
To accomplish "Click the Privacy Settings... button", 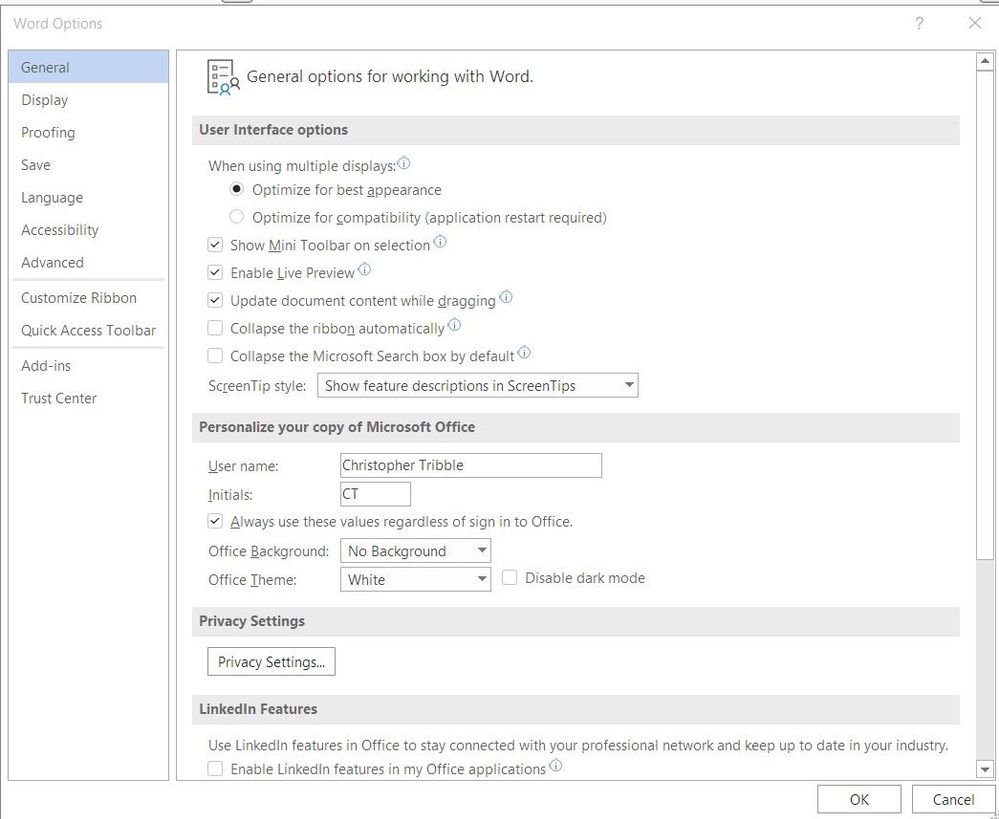I will point(271,662).
